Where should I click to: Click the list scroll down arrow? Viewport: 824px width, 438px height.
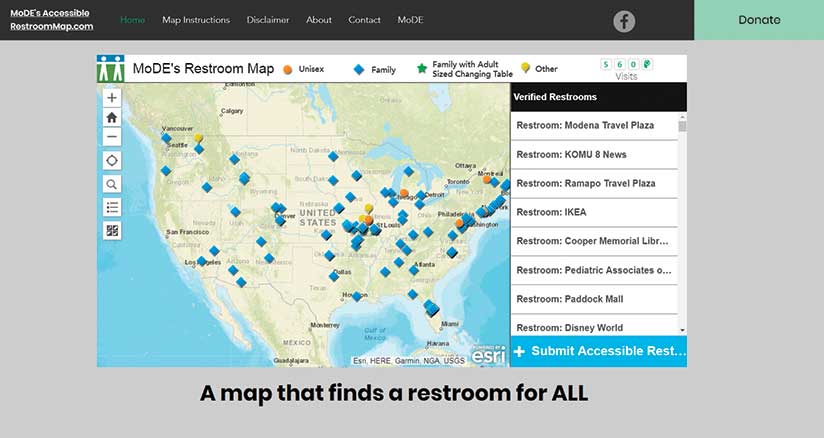point(682,331)
